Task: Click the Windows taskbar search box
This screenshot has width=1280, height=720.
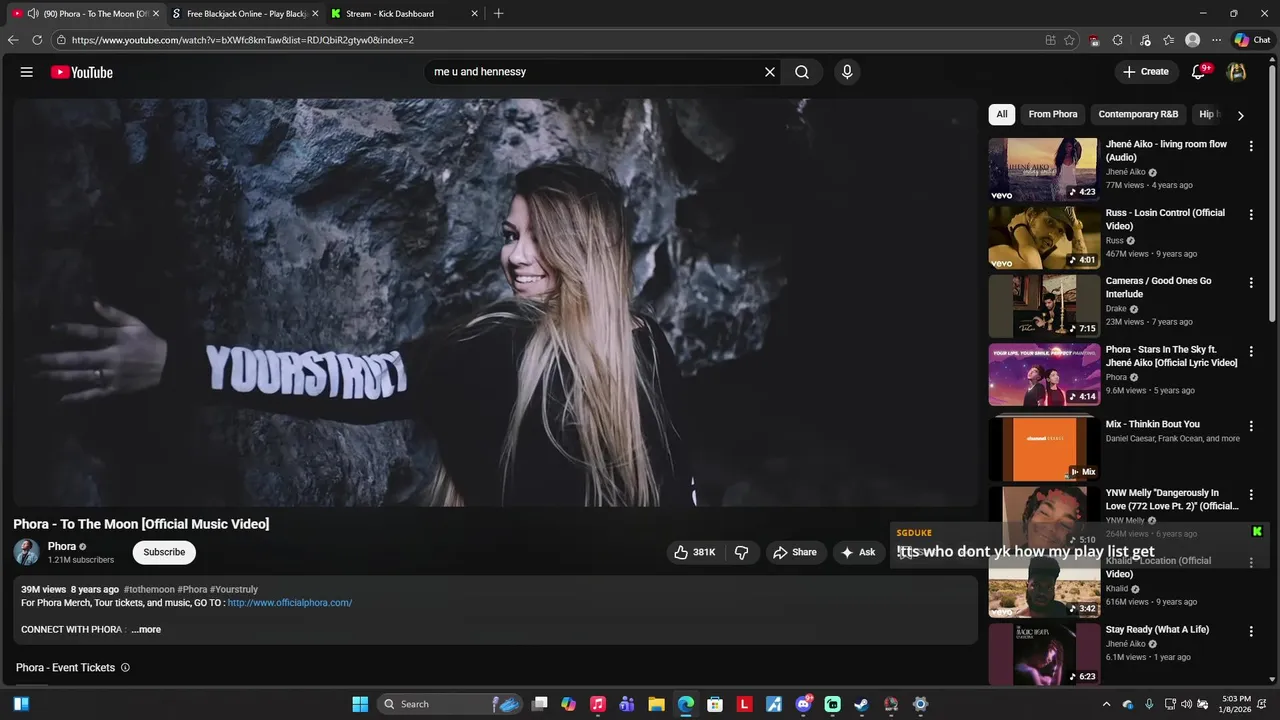Action: [450, 704]
